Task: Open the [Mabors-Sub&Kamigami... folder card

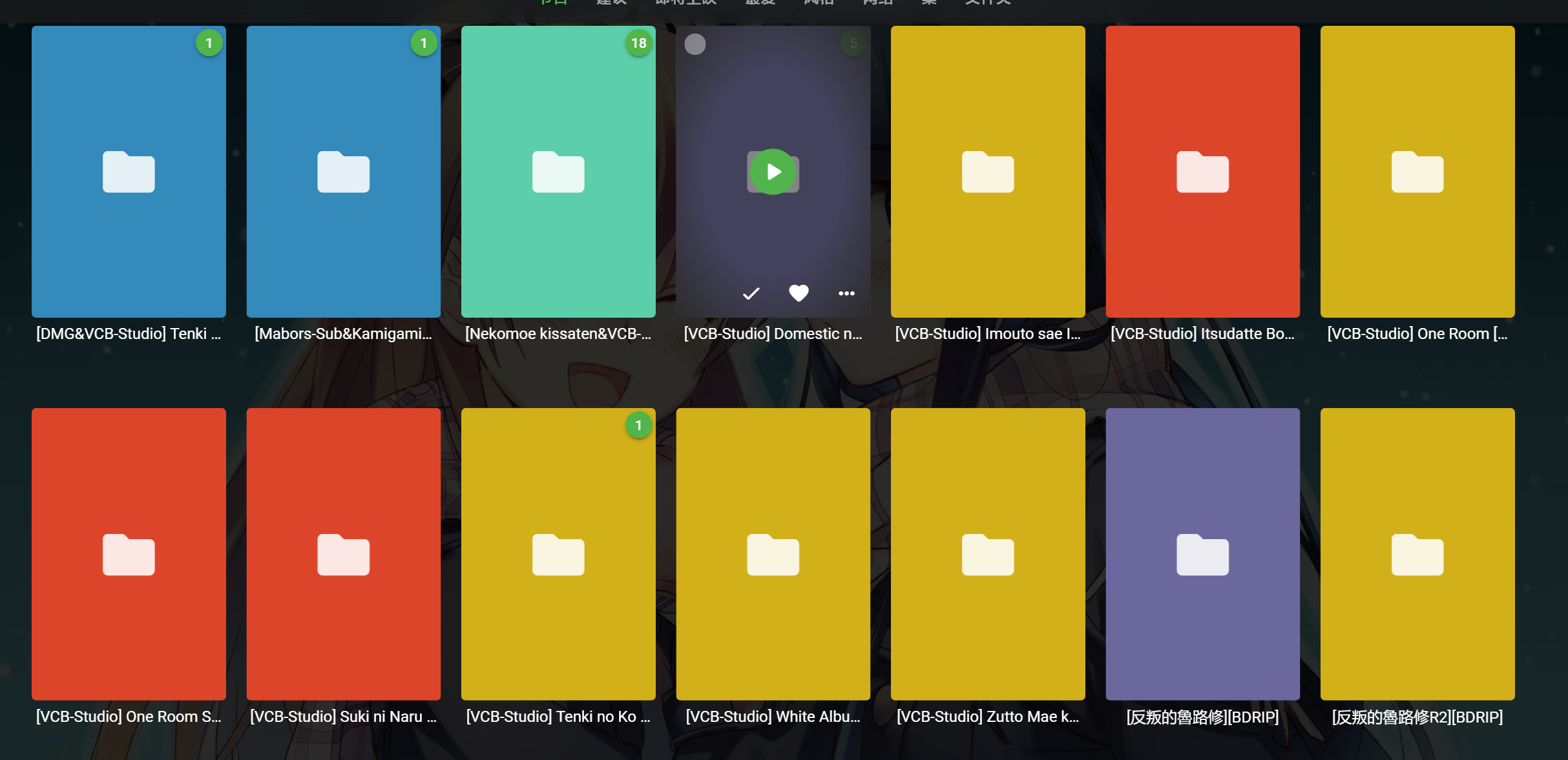Action: click(344, 172)
